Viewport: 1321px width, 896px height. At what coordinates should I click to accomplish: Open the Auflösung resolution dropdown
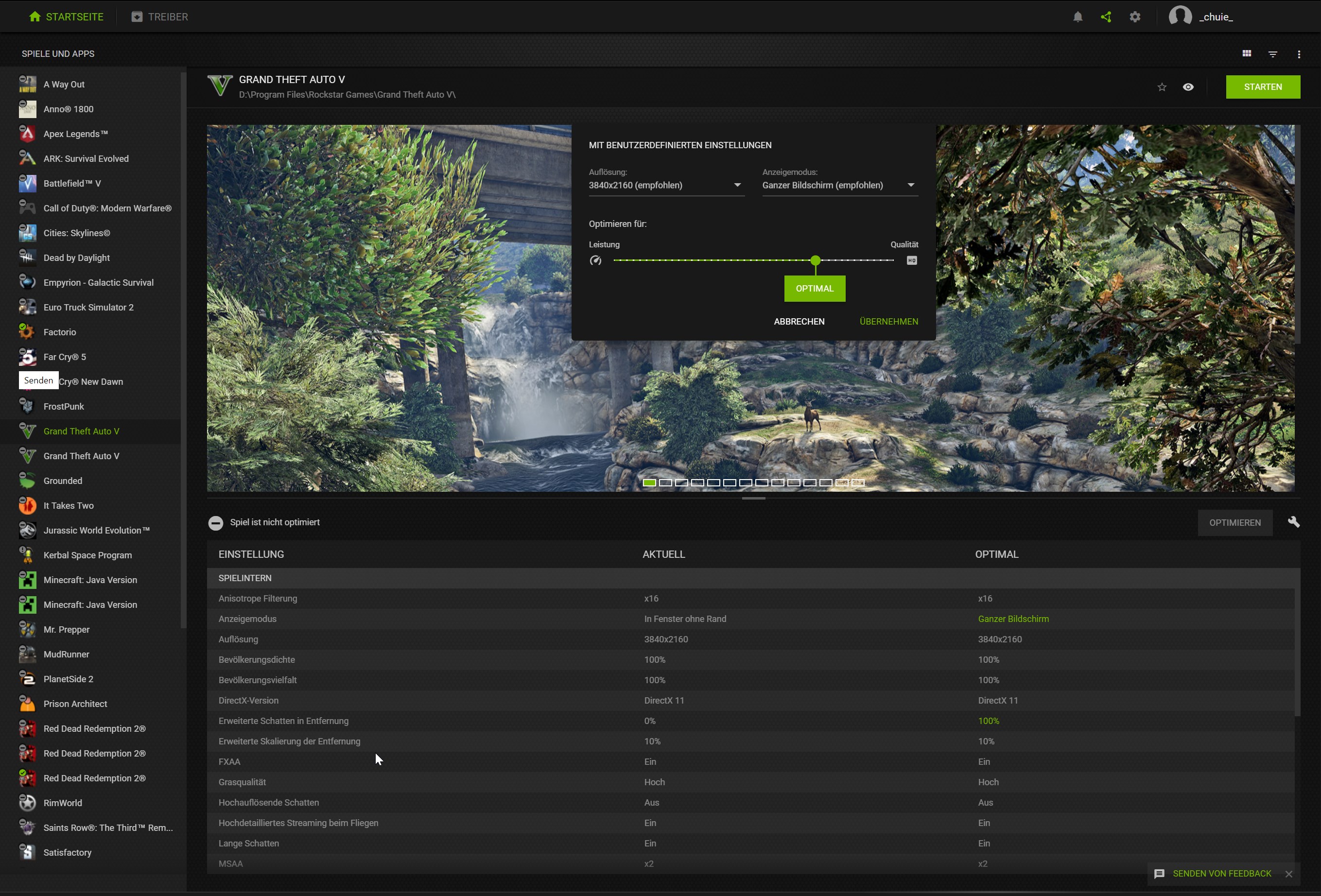click(x=666, y=185)
